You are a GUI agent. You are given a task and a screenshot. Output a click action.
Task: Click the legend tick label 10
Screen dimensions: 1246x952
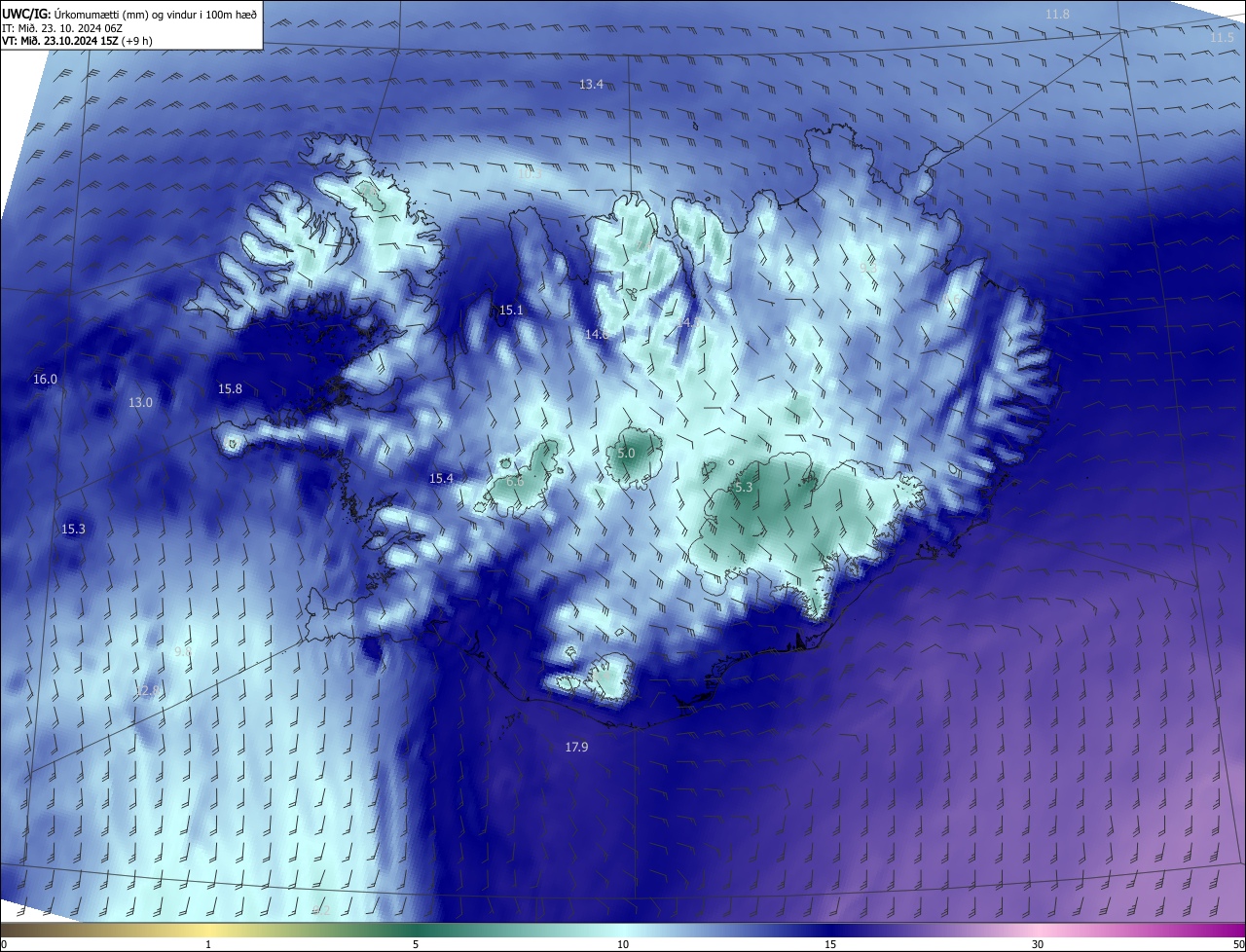pos(623,944)
